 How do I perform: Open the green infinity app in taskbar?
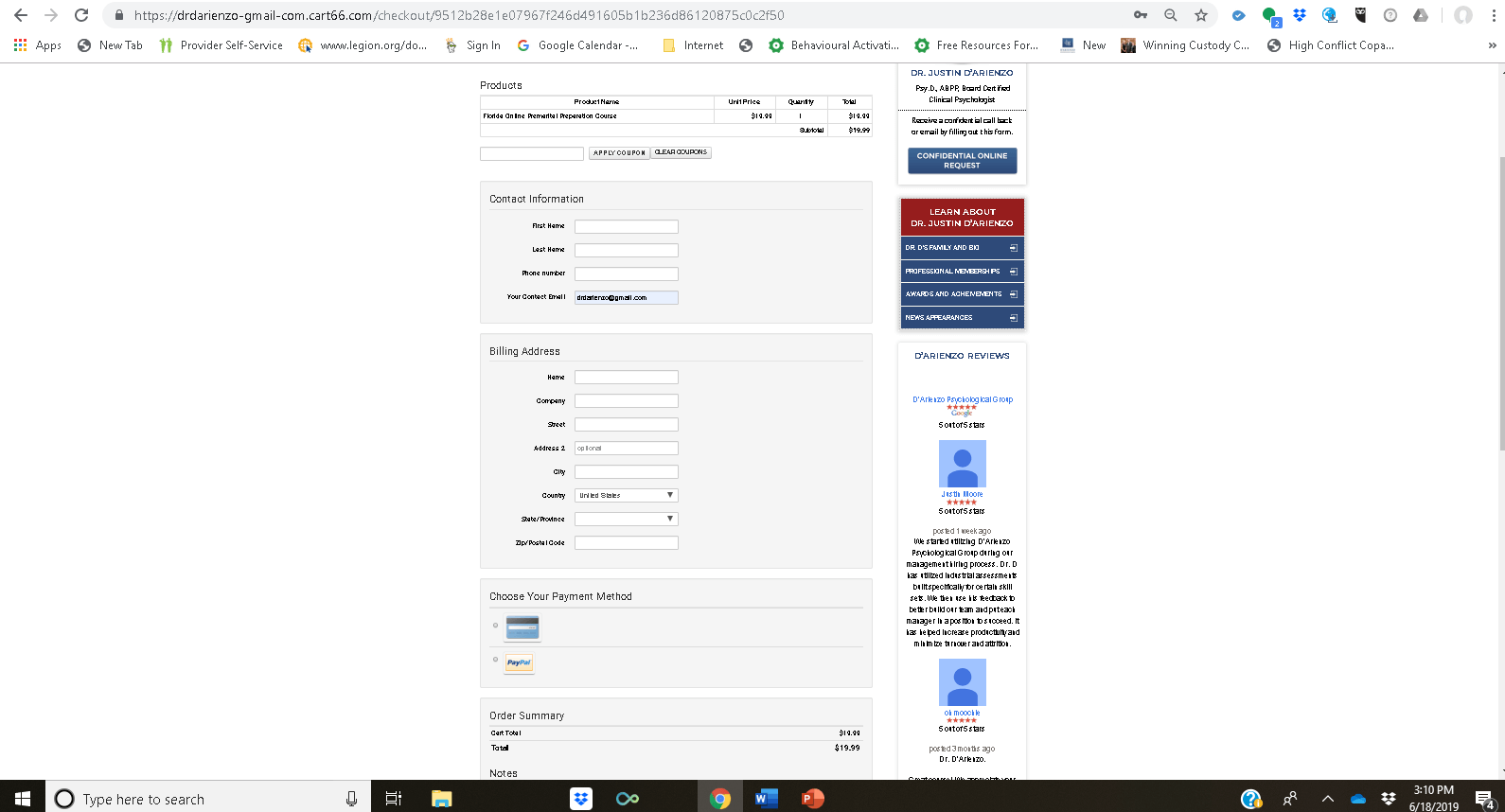[627, 799]
